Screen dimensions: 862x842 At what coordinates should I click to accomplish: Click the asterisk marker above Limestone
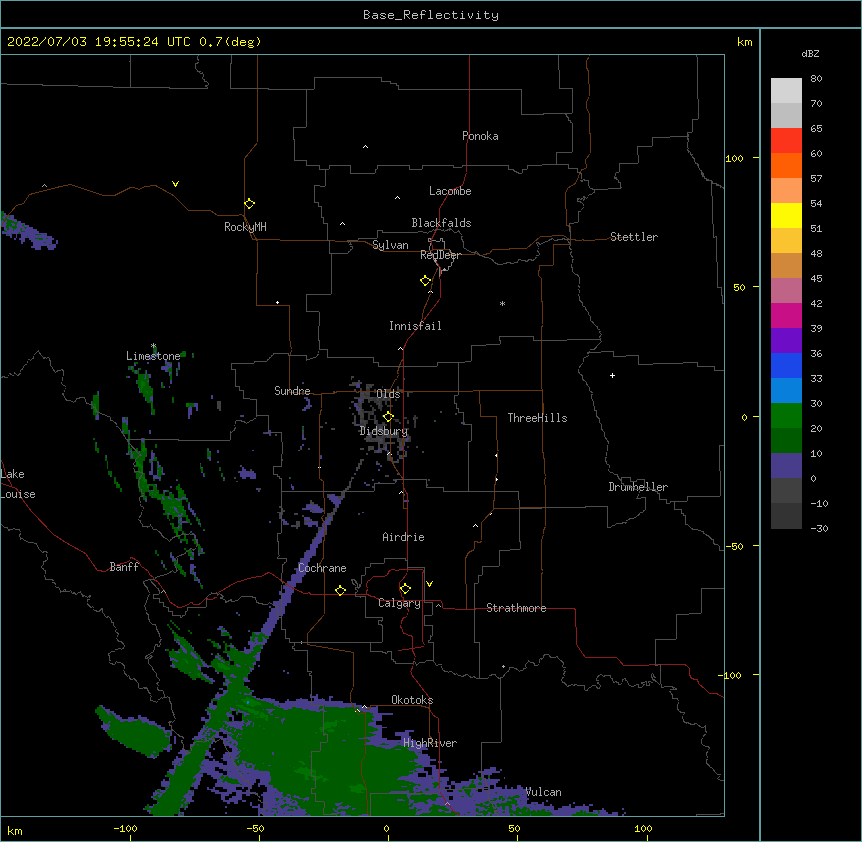[x=153, y=346]
